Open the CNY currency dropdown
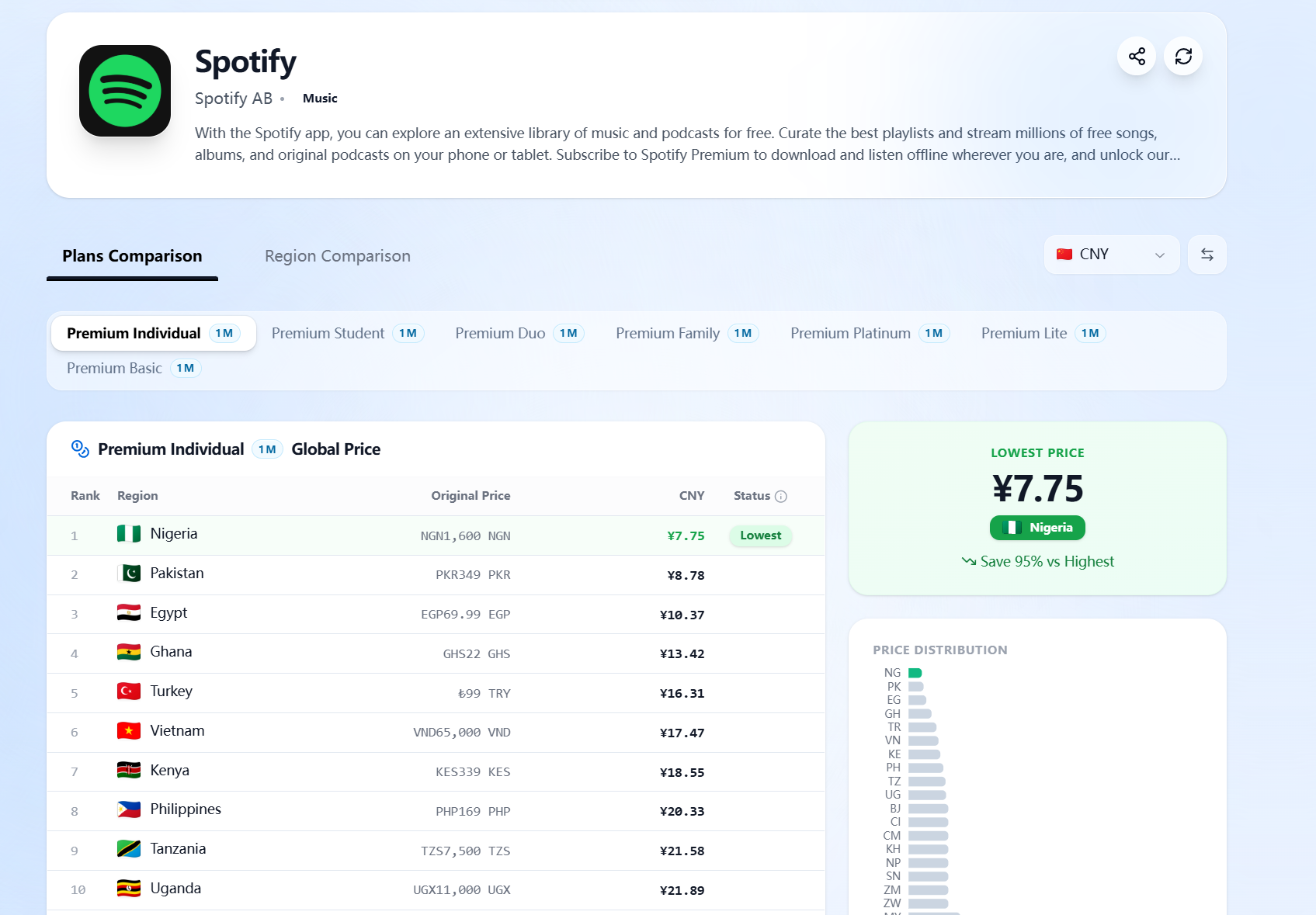Viewport: 1316px width, 915px height. tap(1112, 255)
